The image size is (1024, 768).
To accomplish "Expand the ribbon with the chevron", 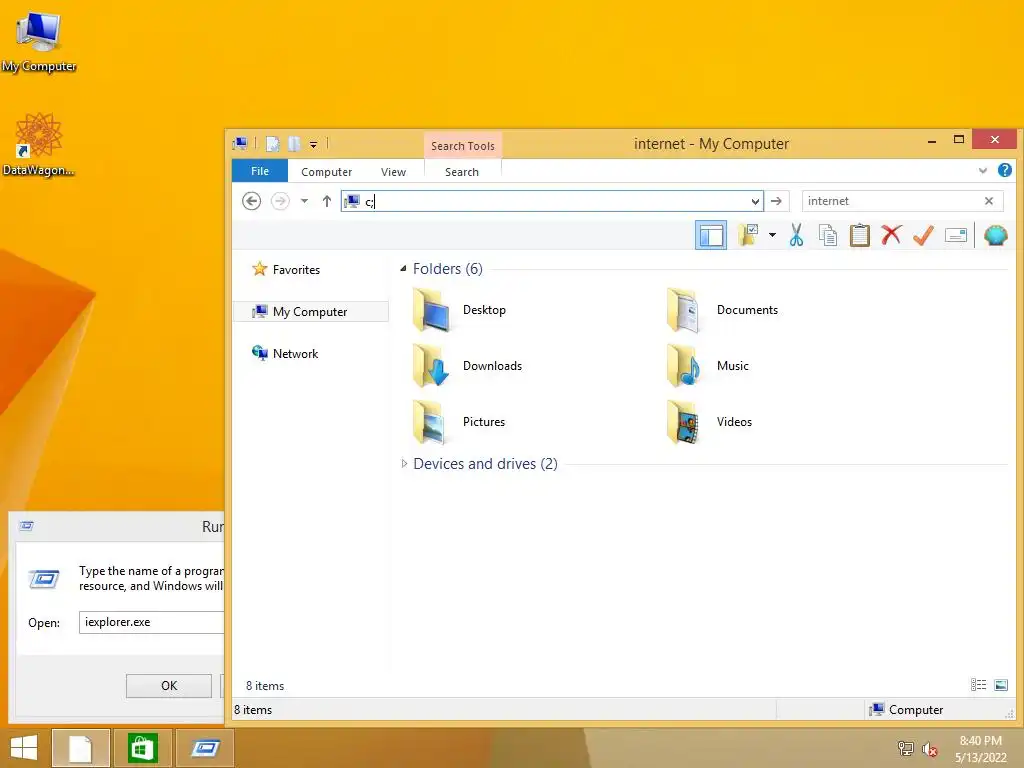I will 982,171.
